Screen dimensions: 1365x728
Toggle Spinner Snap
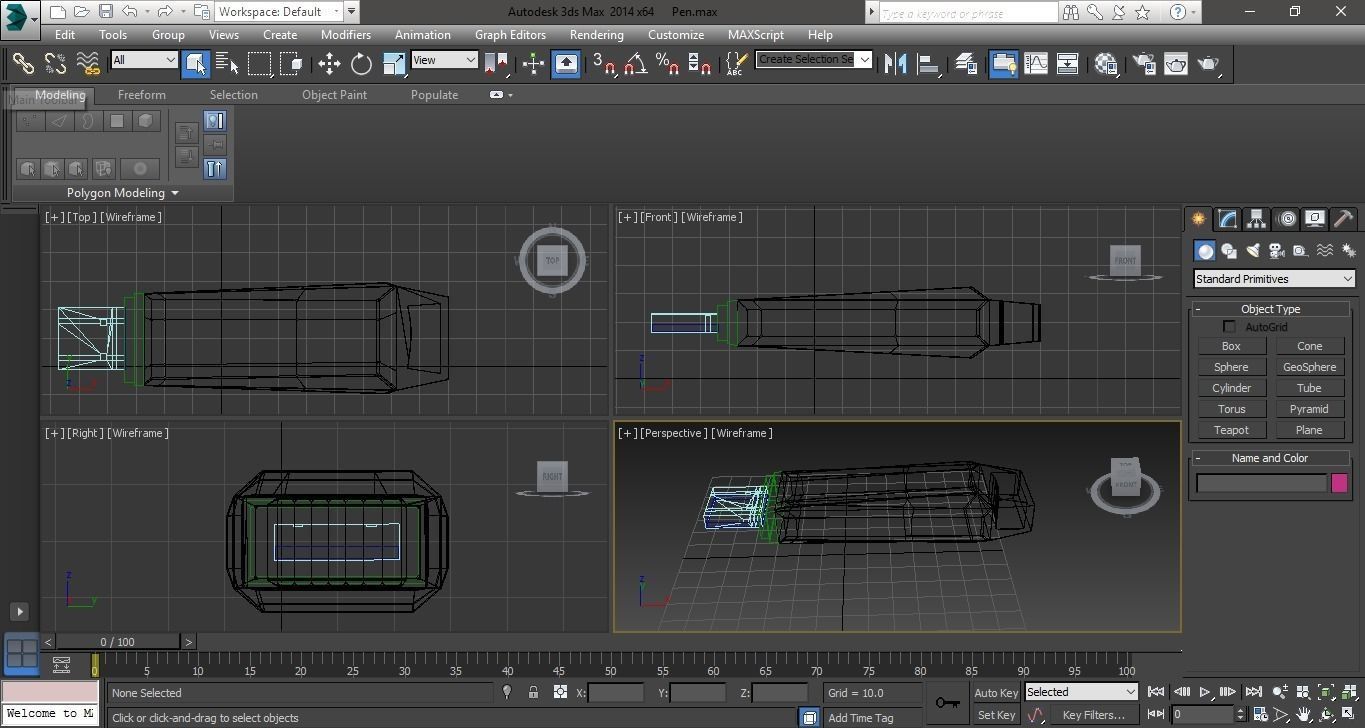[x=701, y=63]
